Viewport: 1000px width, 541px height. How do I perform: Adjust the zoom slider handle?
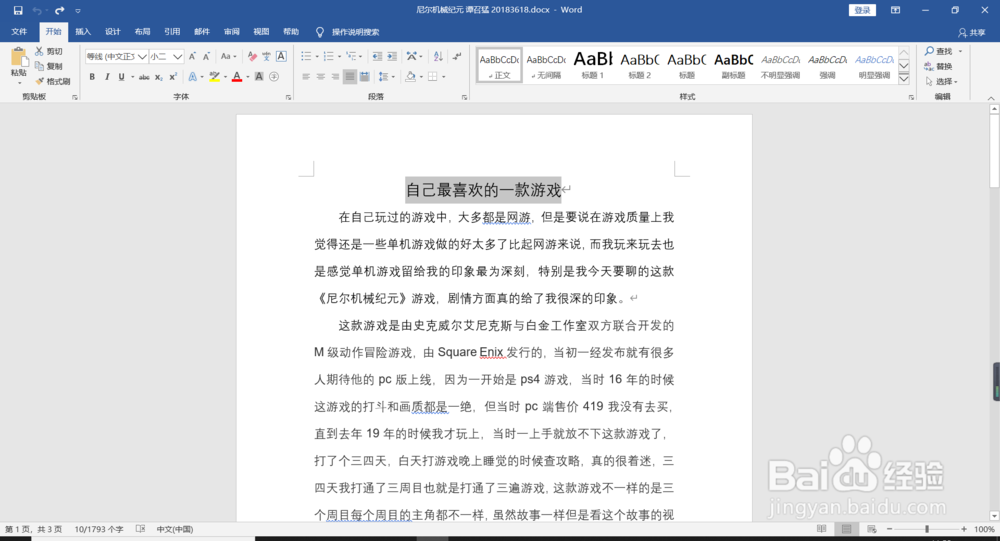[x=927, y=529]
